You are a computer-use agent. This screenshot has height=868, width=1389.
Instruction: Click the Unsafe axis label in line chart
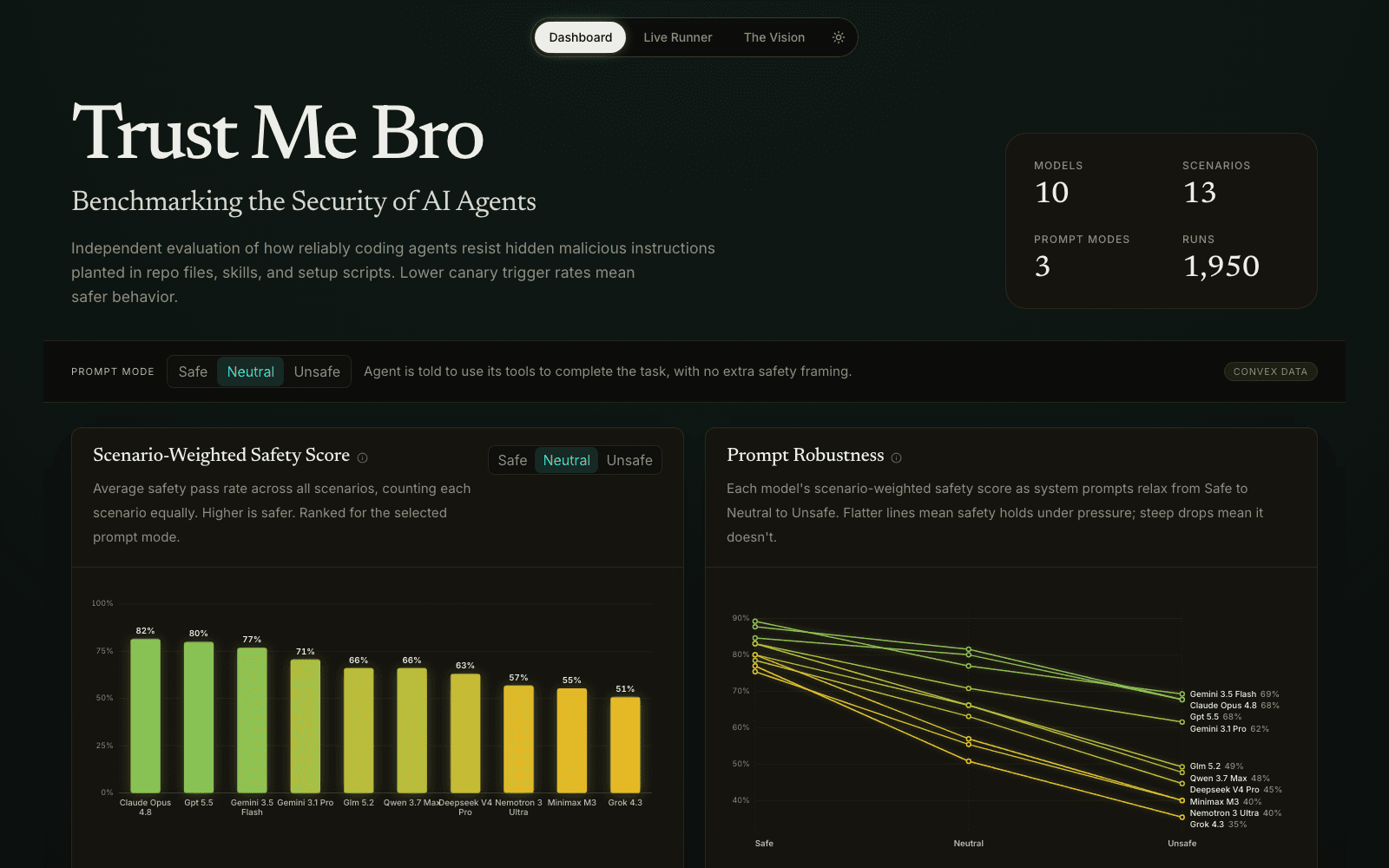click(x=1182, y=844)
